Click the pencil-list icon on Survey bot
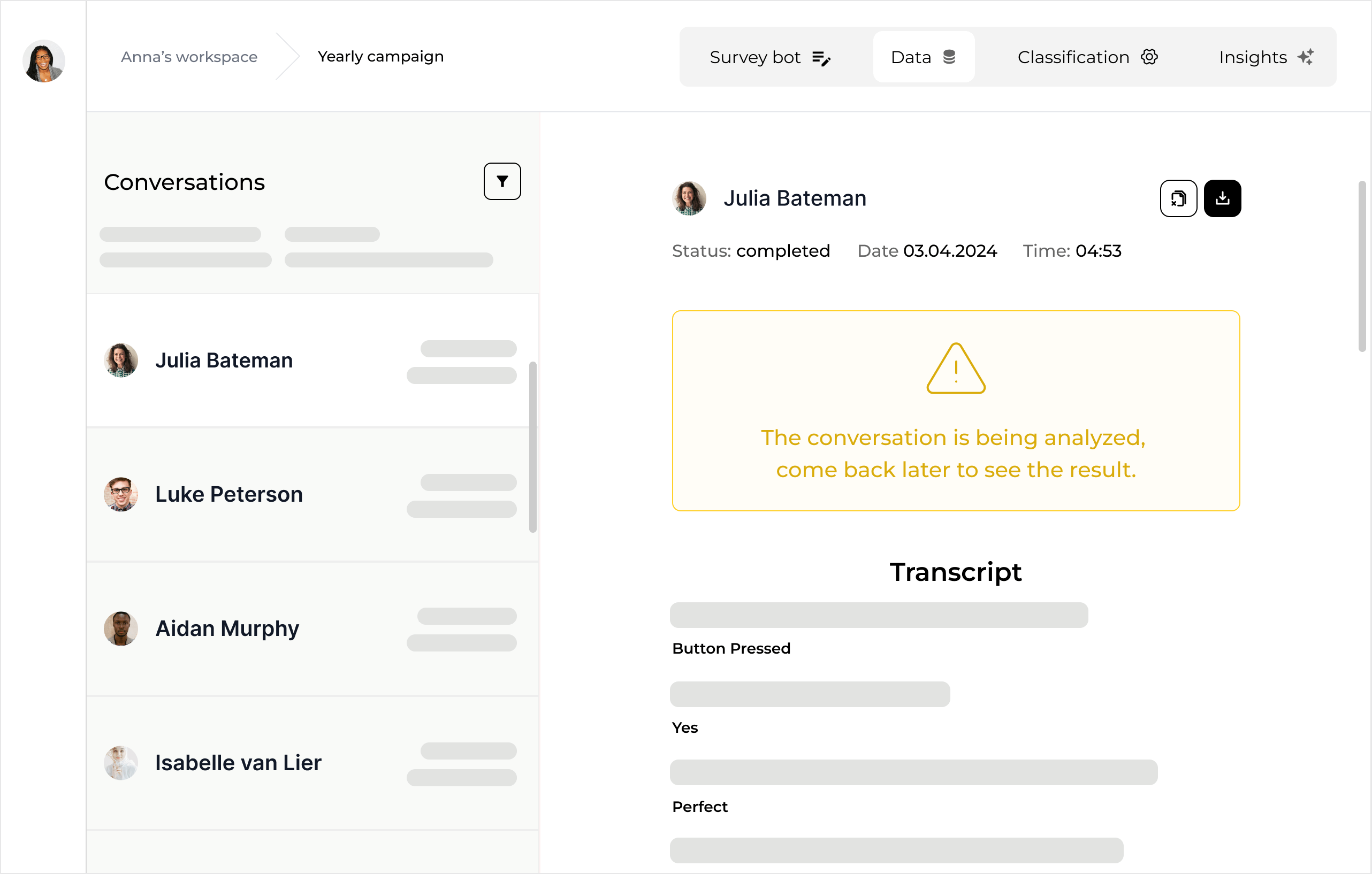 (x=821, y=58)
